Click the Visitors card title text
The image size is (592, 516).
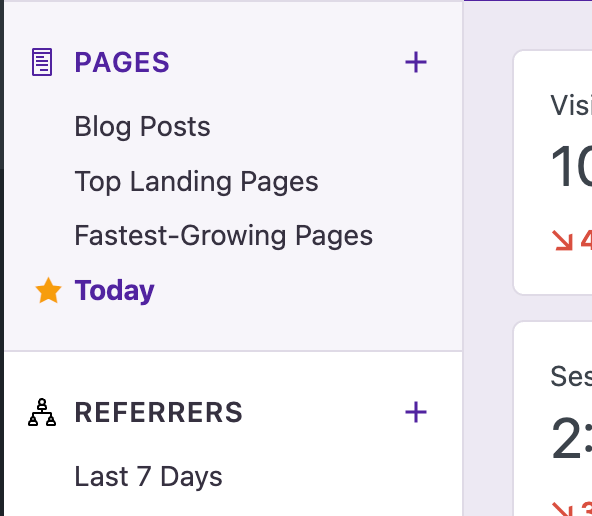pyautogui.click(x=571, y=105)
